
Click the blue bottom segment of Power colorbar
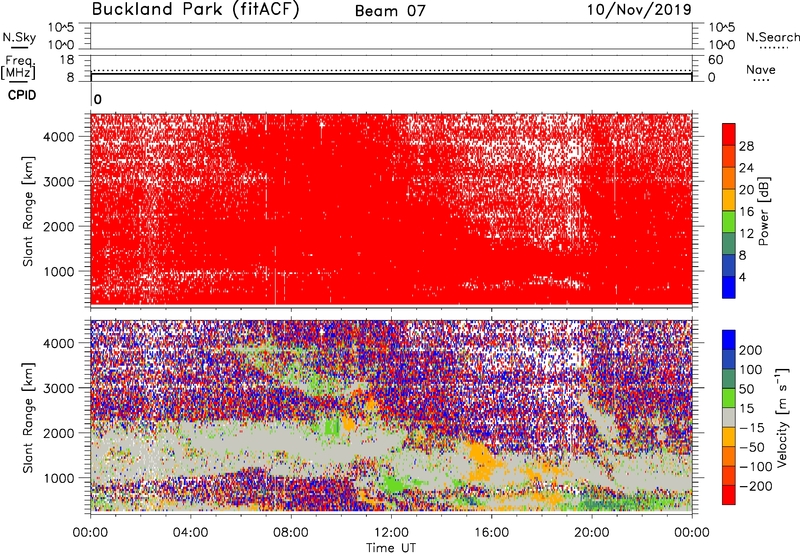pyautogui.click(x=729, y=287)
